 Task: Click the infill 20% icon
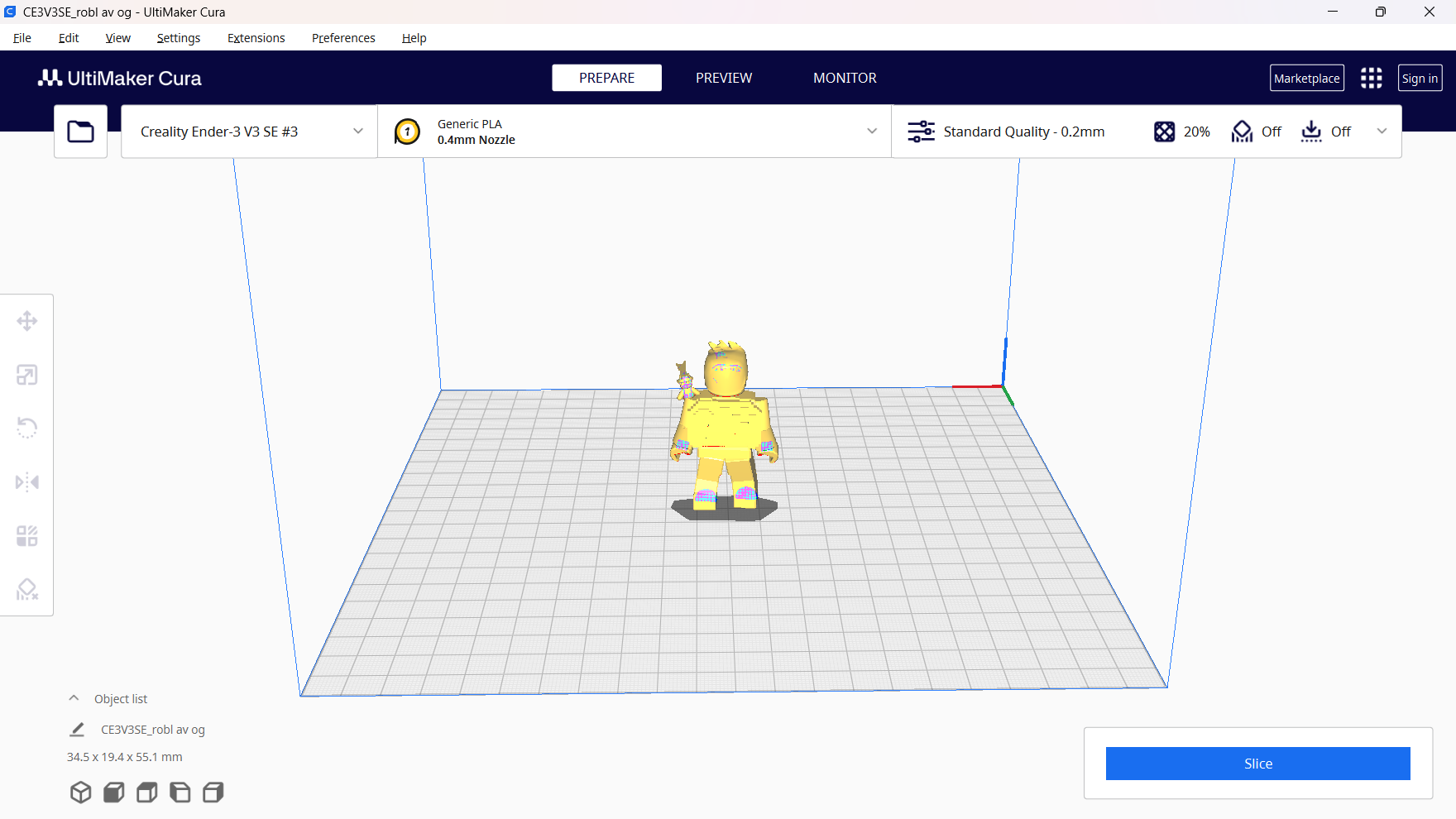coord(1164,132)
